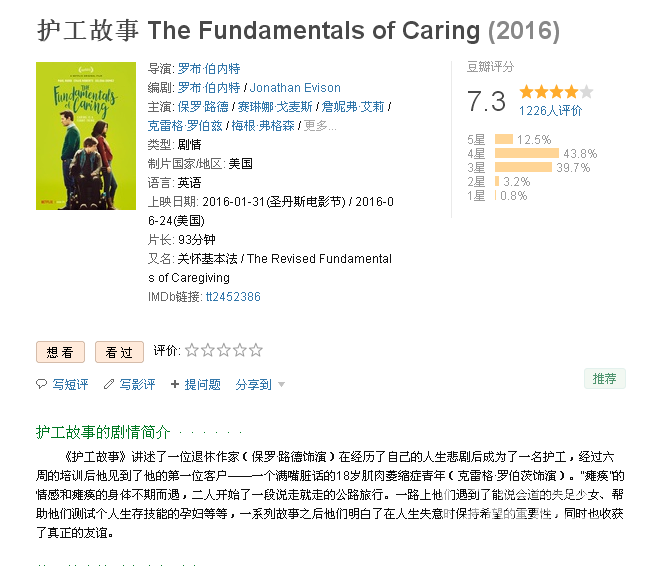Open IMDb link tt2452386

click(233, 296)
